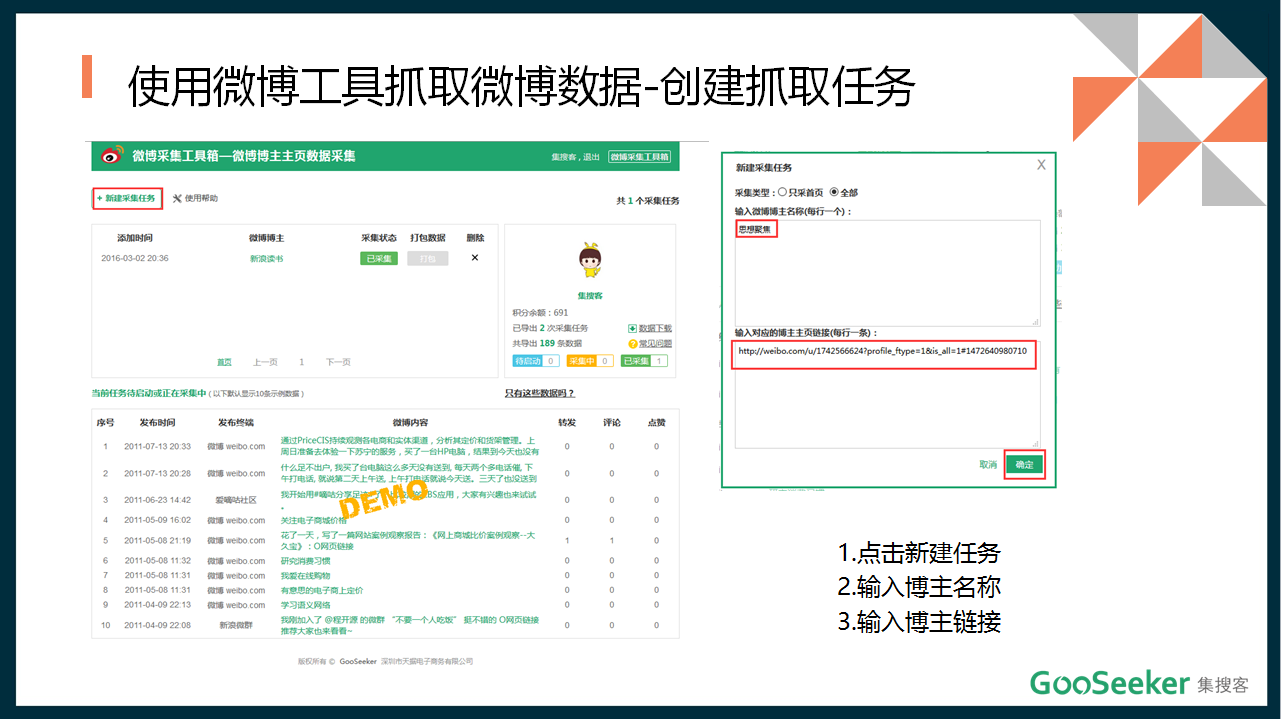1281x719 pixels.
Task: Open weibo post 学习语义网络
Action: click(x=305, y=605)
